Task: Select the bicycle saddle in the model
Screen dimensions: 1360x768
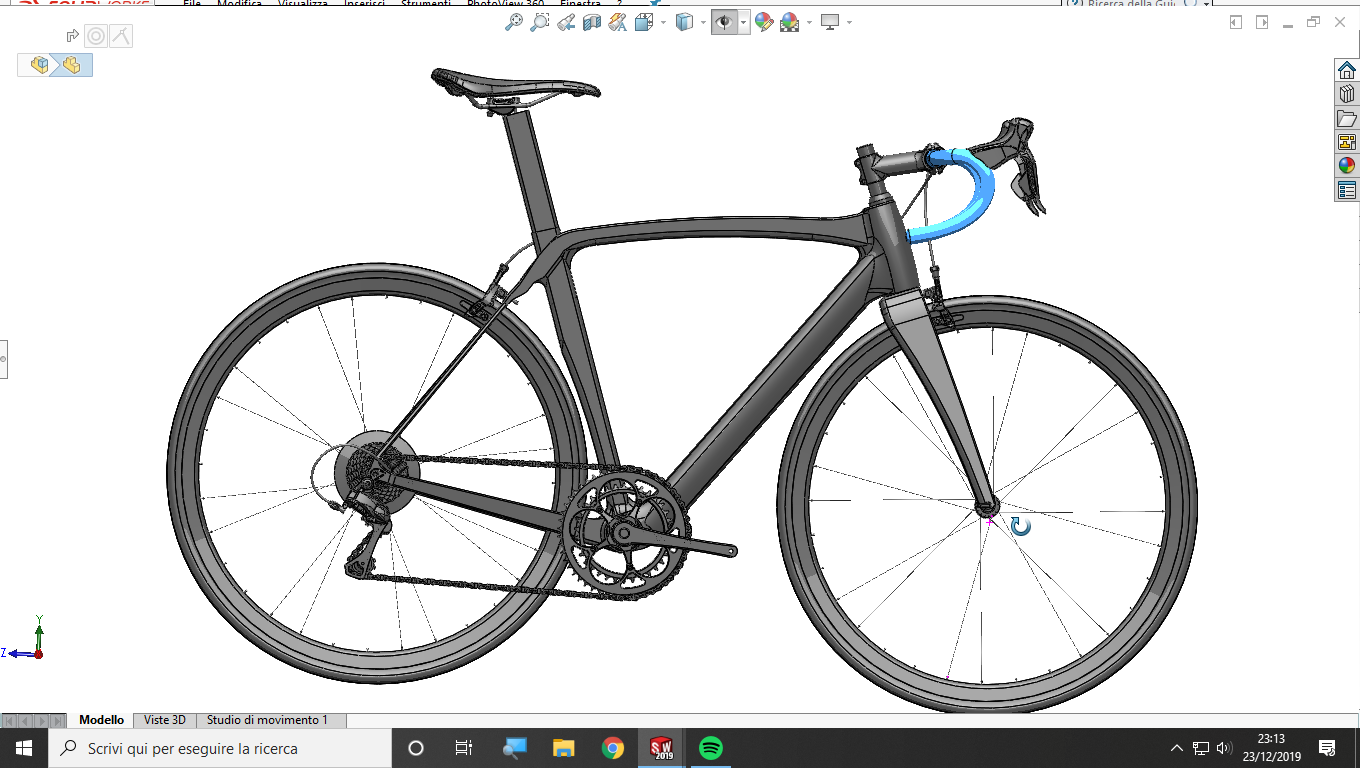Action: pyautogui.click(x=515, y=86)
